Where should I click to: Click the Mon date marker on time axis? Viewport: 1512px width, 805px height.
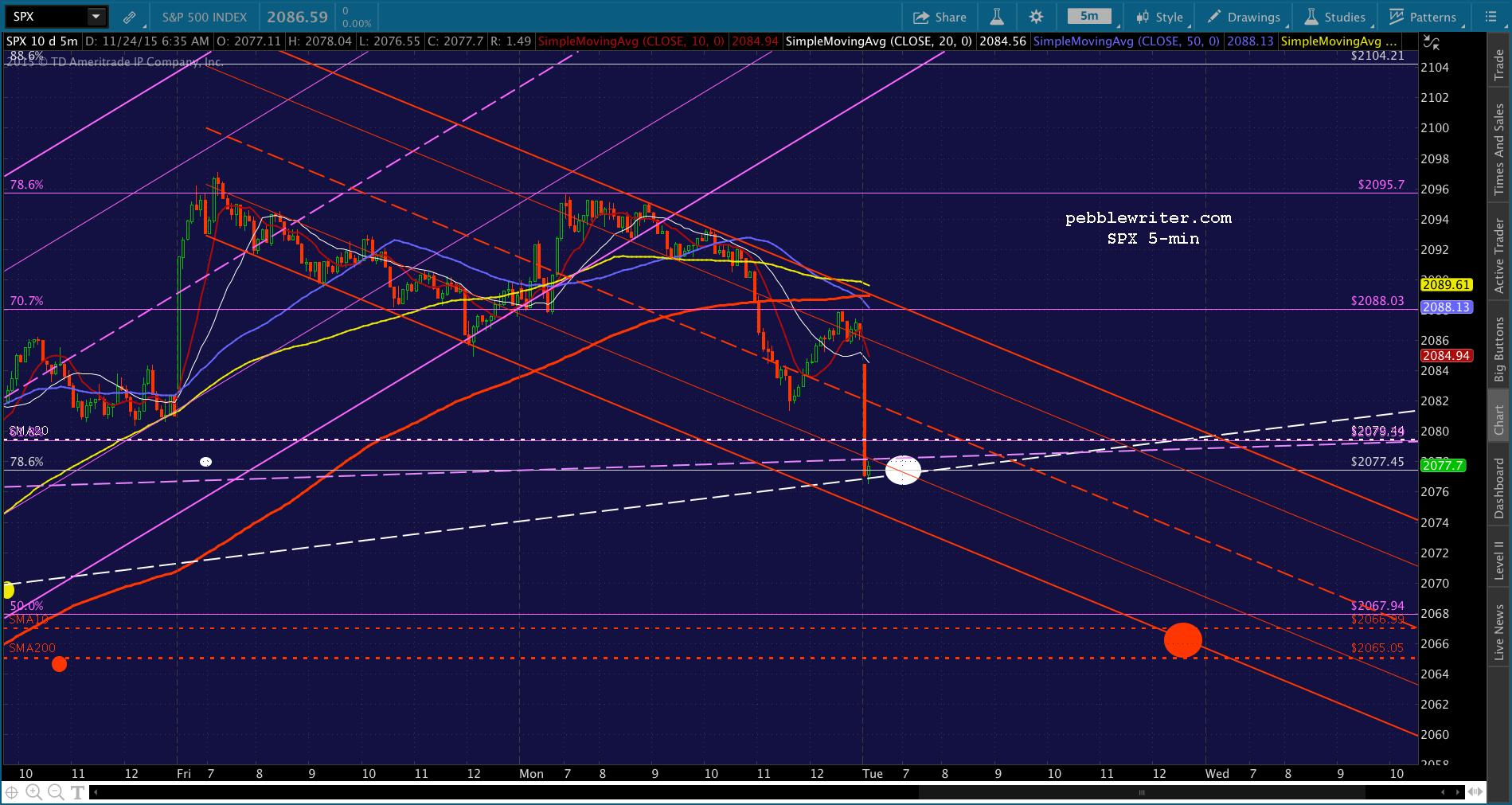pos(531,774)
